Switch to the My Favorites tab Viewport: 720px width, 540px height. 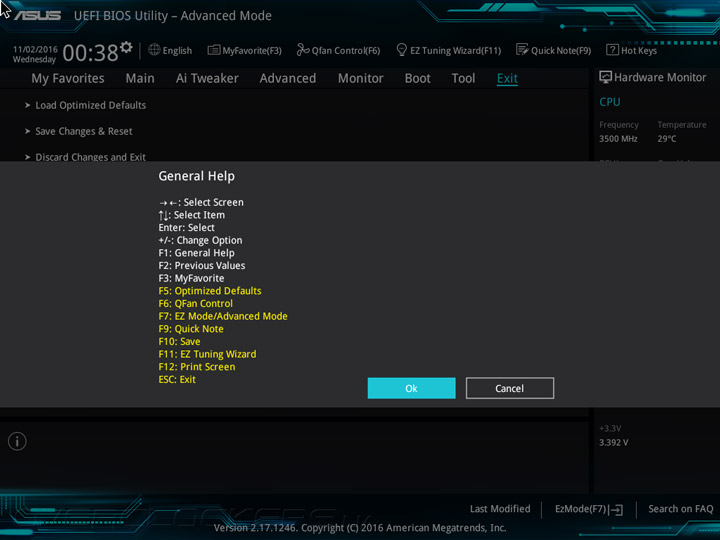[x=68, y=79]
